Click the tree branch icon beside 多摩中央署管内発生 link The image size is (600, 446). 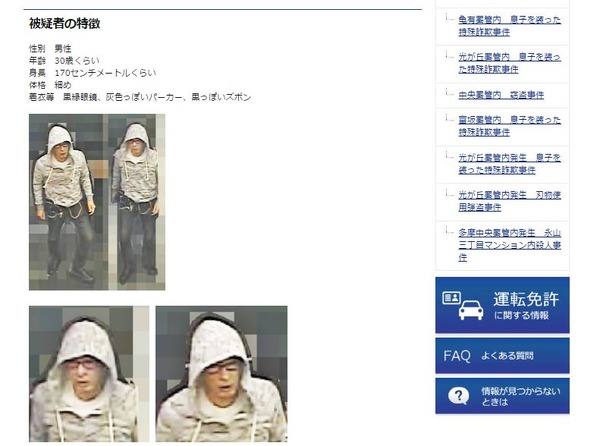point(449,230)
